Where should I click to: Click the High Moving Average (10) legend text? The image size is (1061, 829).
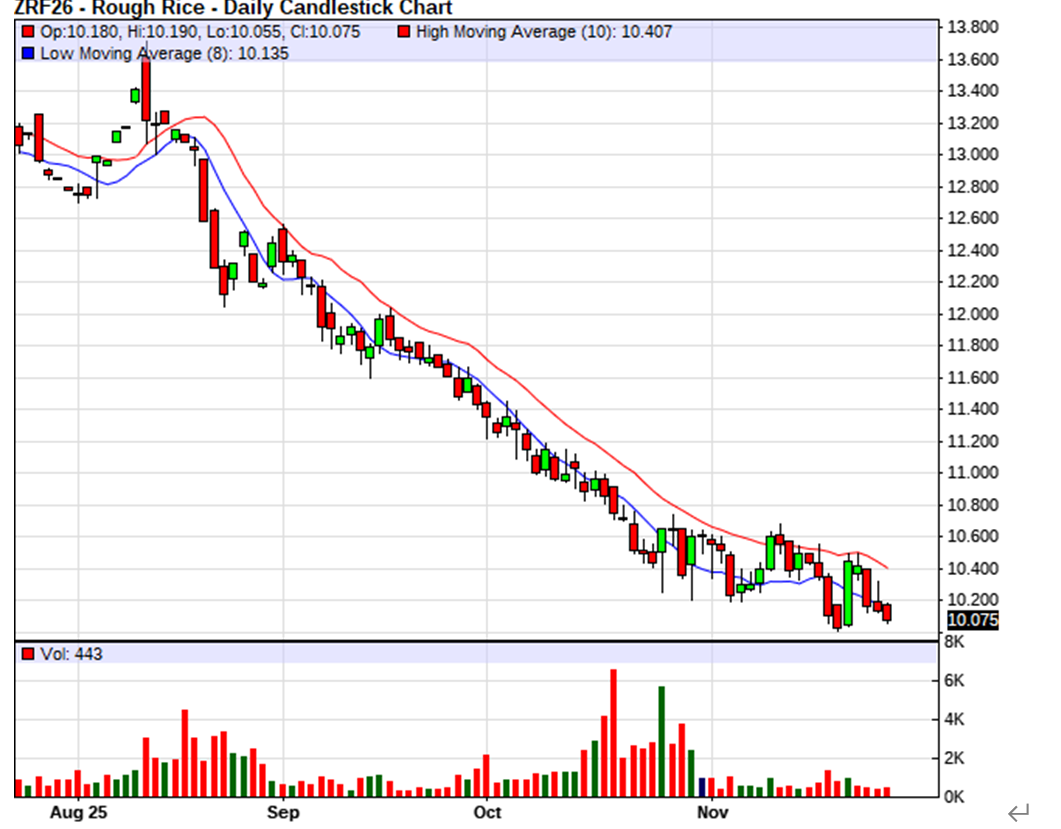point(544,32)
